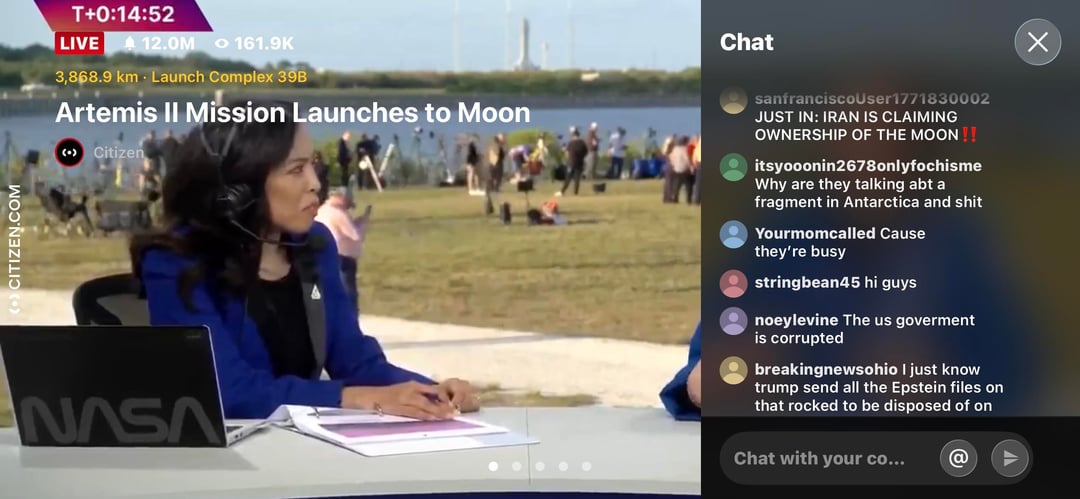Close the chat panel with X button
The height and width of the screenshot is (499, 1080).
pyautogui.click(x=1037, y=42)
